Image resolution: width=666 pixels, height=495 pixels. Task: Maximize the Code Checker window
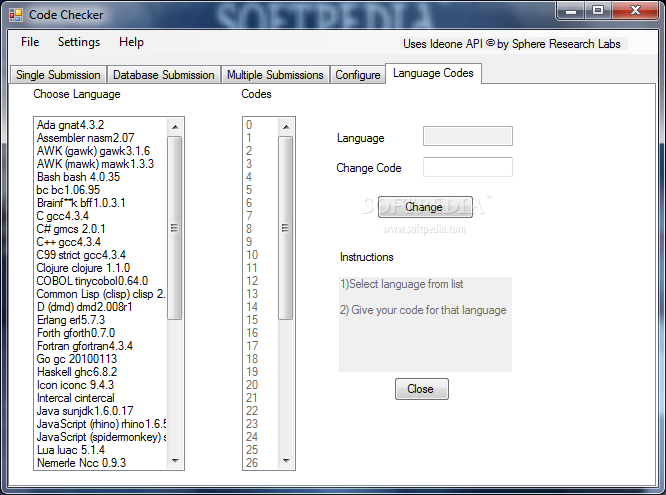[598, 11]
